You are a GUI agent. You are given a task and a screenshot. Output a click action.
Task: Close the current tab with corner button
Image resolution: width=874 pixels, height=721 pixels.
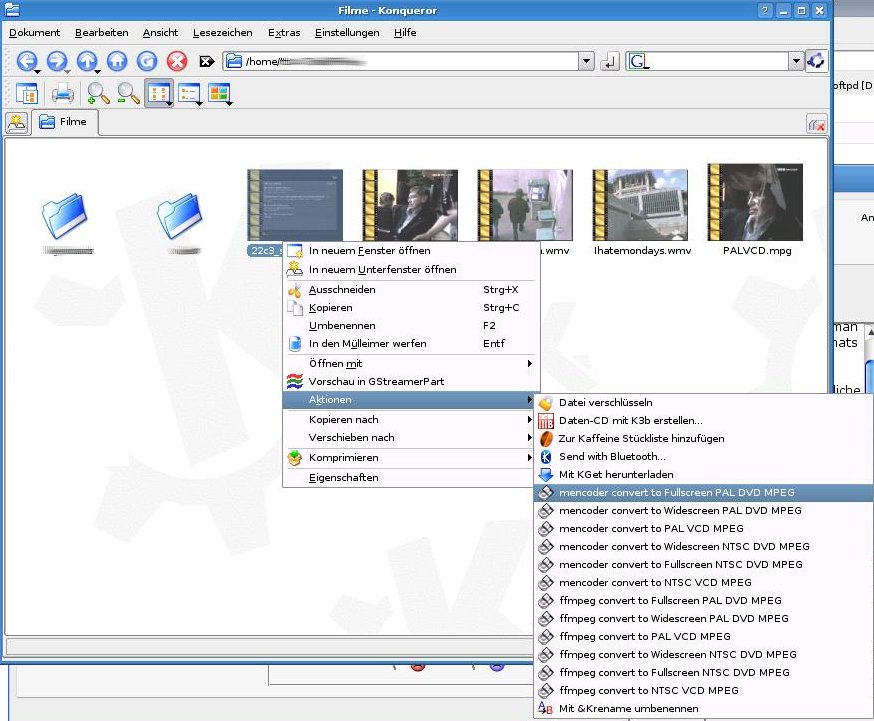coord(817,124)
